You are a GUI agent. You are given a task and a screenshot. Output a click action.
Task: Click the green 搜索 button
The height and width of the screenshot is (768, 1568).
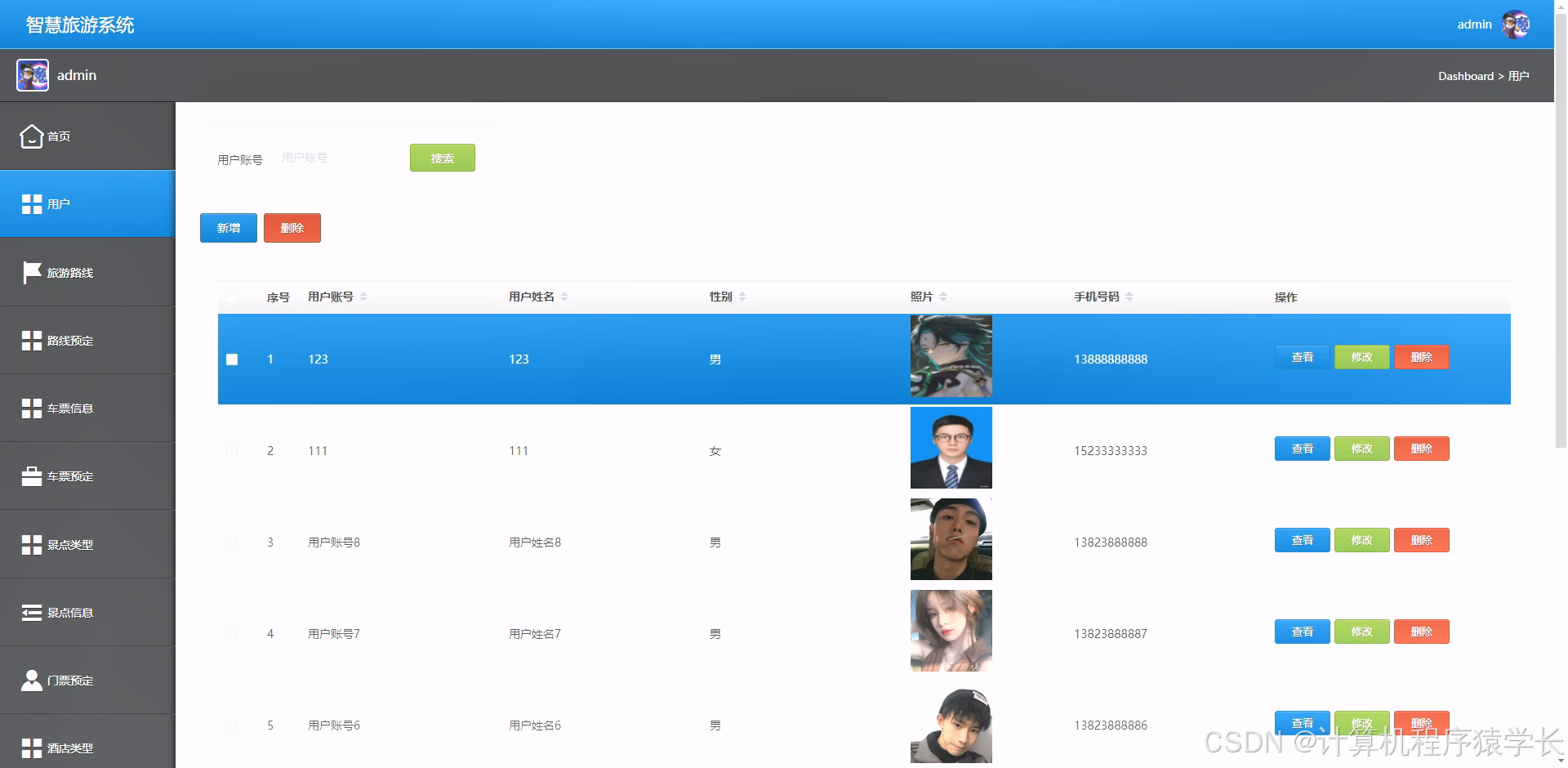tap(442, 158)
